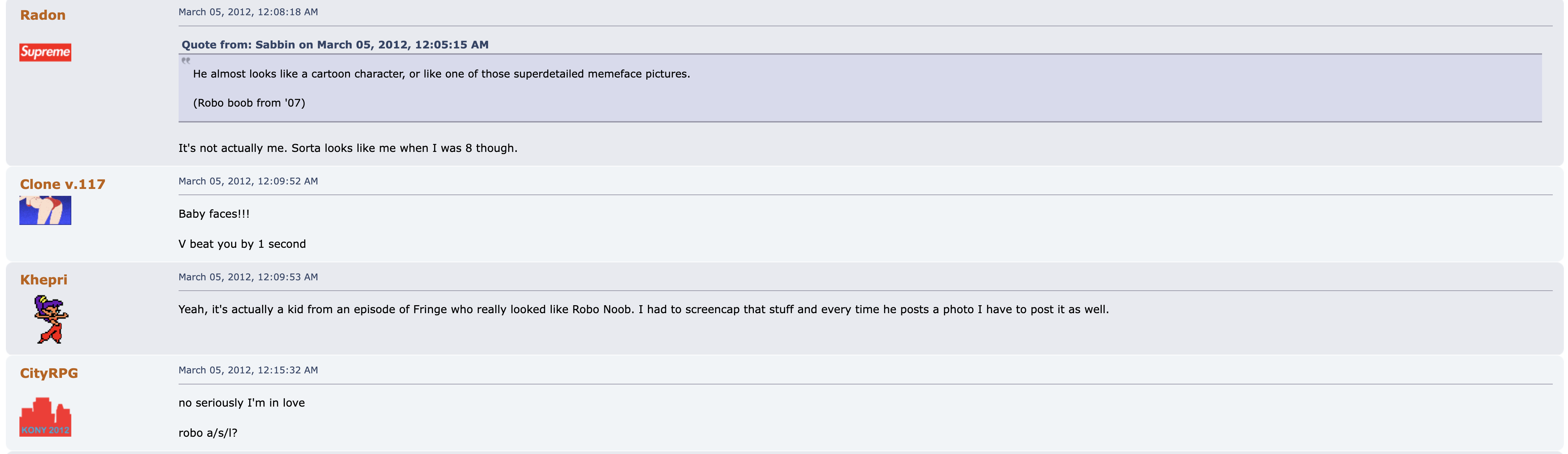Open post permalink dated 12:09:52 AM
The image size is (1568, 454).
pos(248,181)
